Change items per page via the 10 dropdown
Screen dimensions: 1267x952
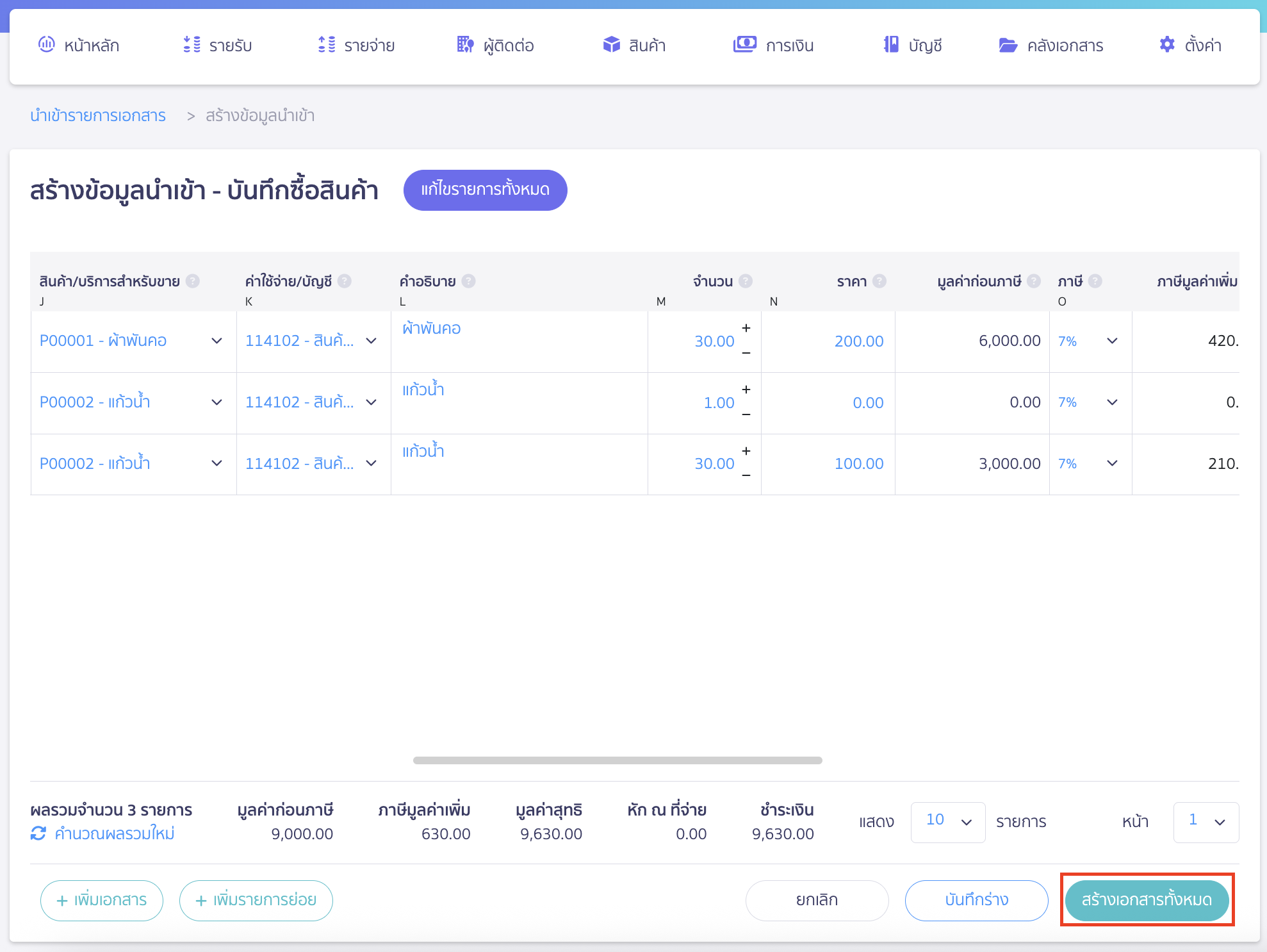tap(948, 822)
